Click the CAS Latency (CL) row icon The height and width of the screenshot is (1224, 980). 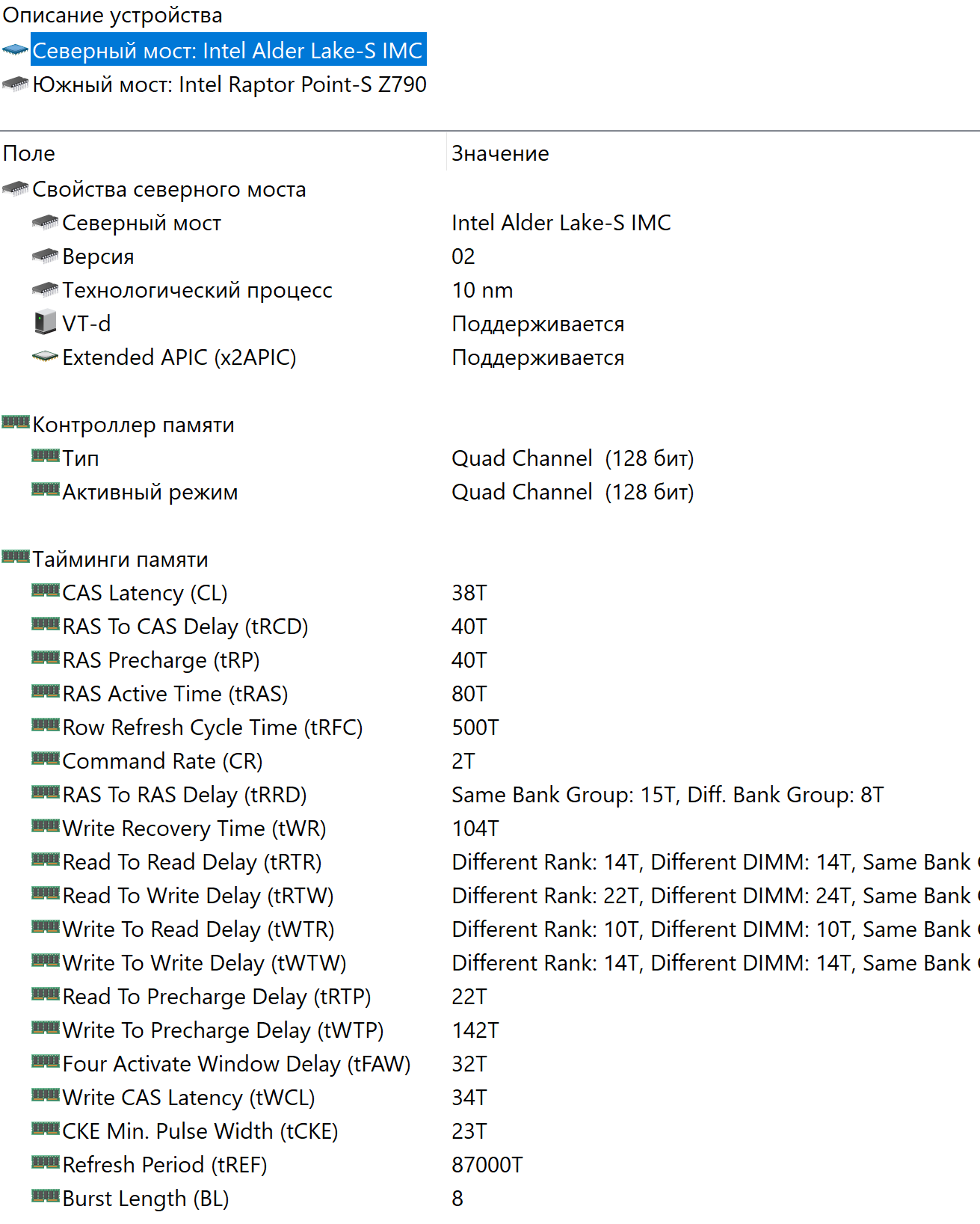45,591
